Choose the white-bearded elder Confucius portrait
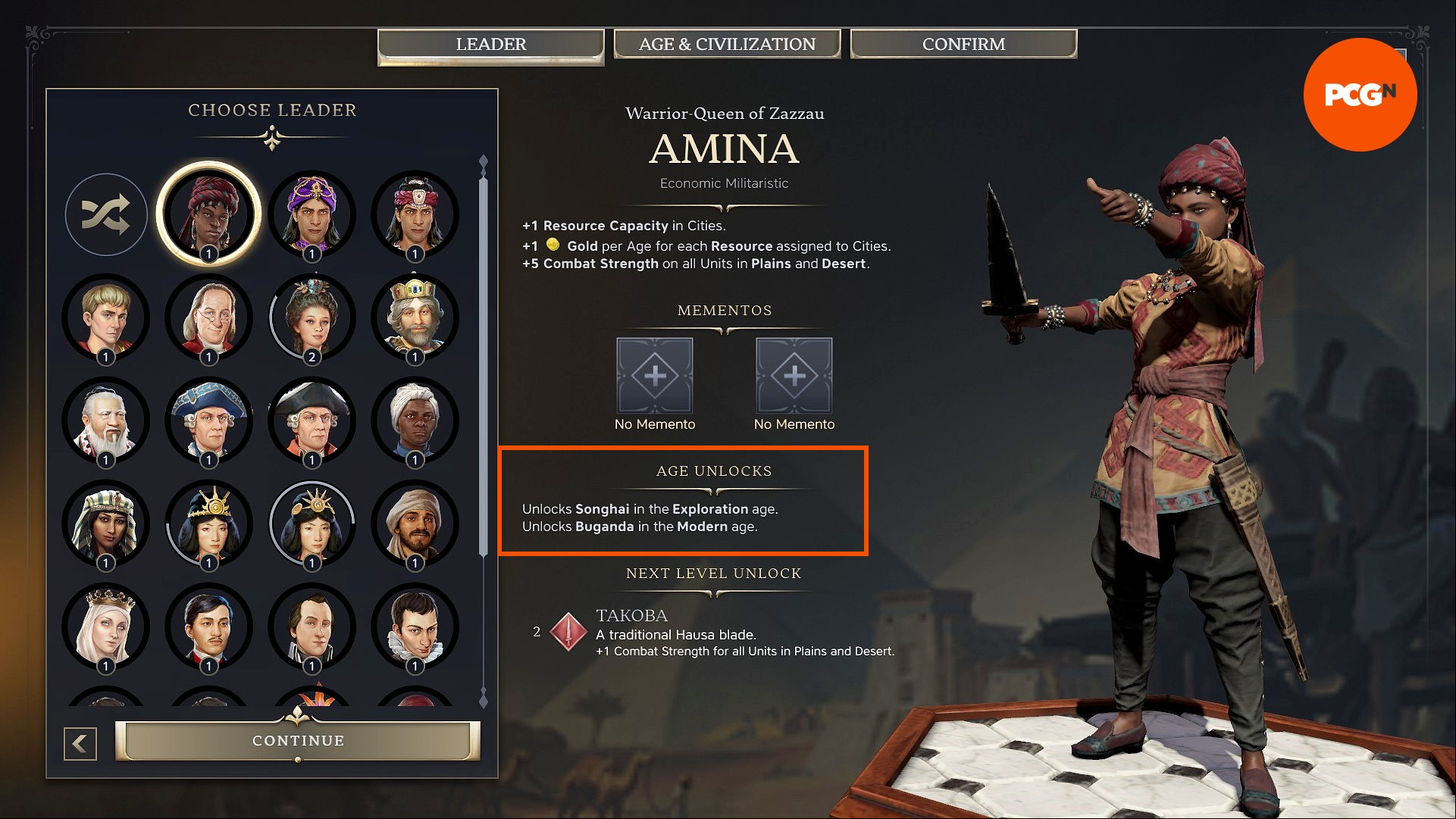1456x819 pixels. (x=106, y=420)
